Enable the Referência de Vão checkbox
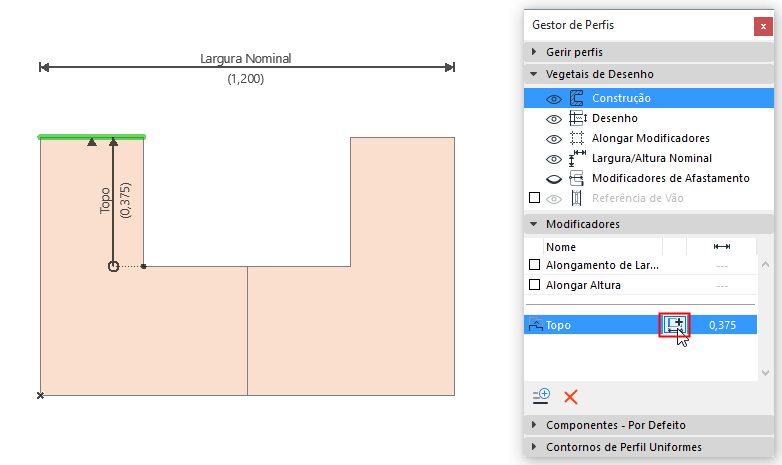The image size is (782, 465). click(534, 198)
